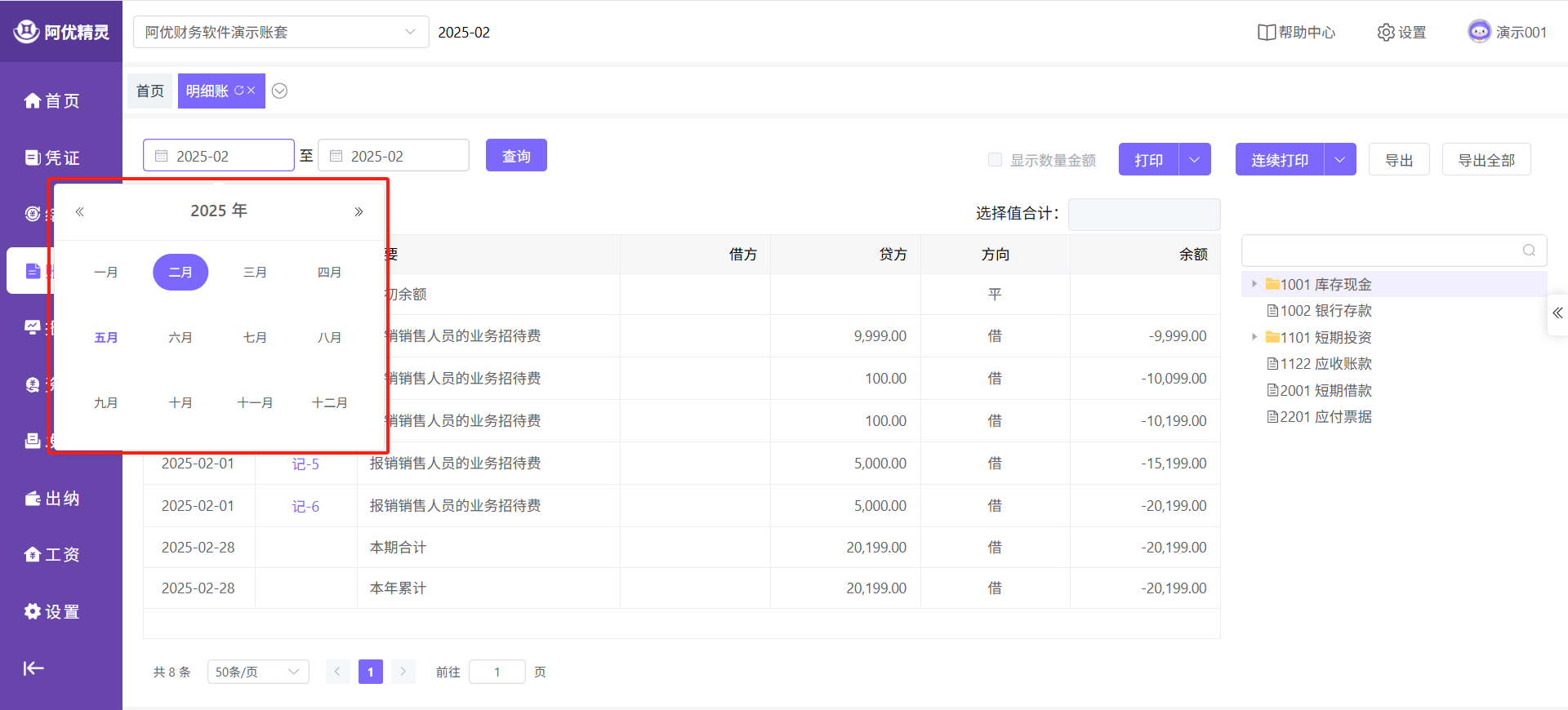Open the 凭证 voucher sidebar icon
The height and width of the screenshot is (710, 1568).
33,158
